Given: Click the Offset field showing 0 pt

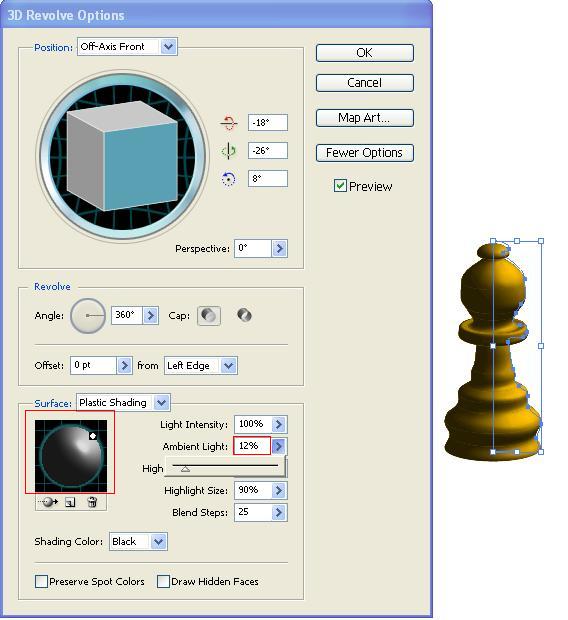Looking at the screenshot, I should coord(93,365).
